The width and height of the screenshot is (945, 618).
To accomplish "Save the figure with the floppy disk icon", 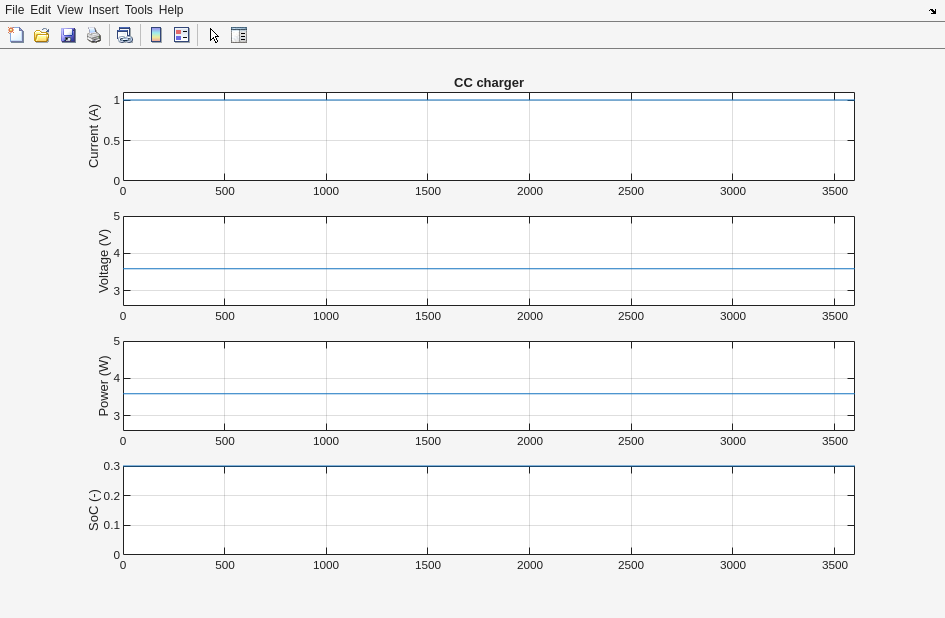I will tap(68, 35).
